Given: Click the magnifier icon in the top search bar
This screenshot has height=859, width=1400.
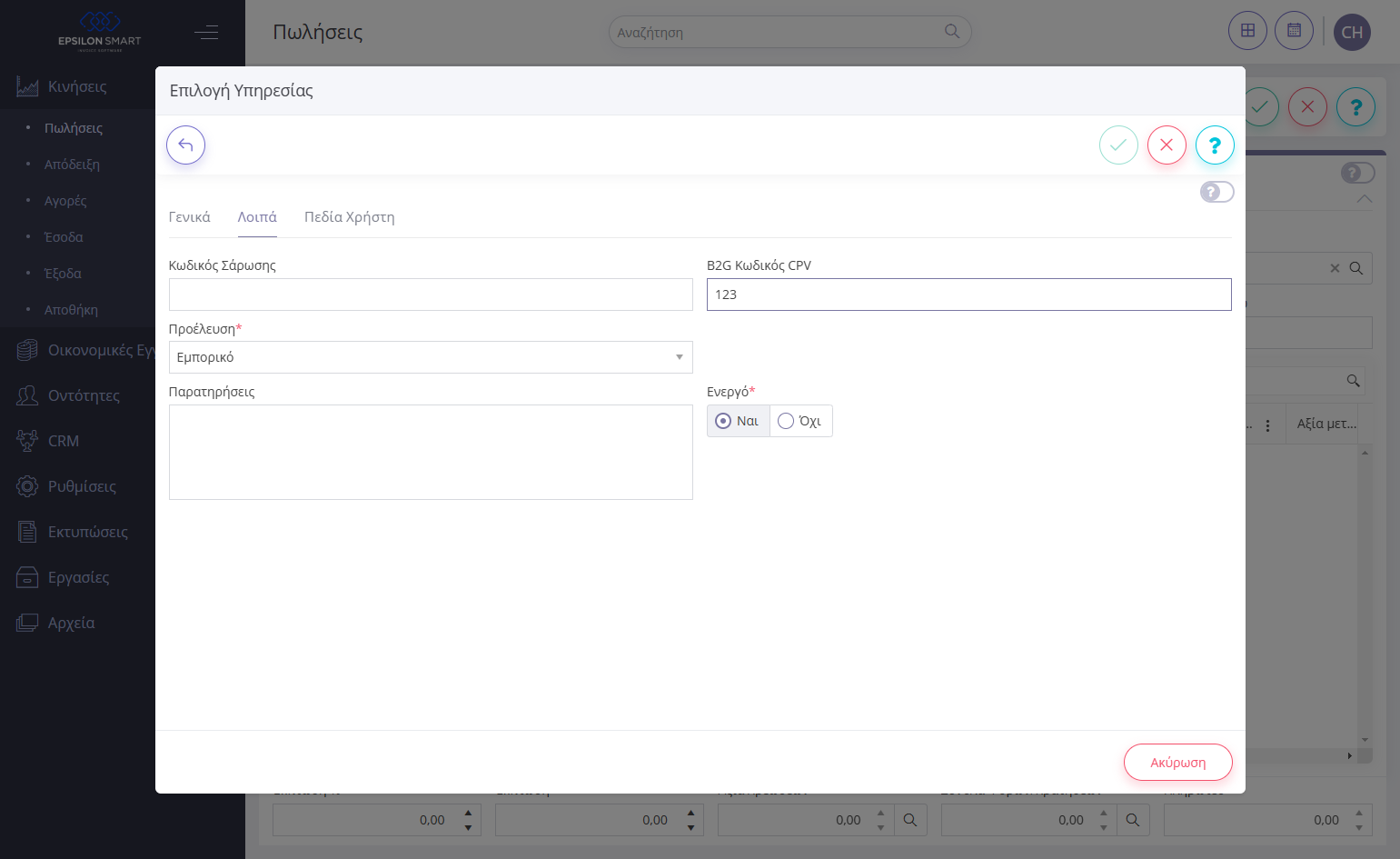Looking at the screenshot, I should (x=952, y=31).
